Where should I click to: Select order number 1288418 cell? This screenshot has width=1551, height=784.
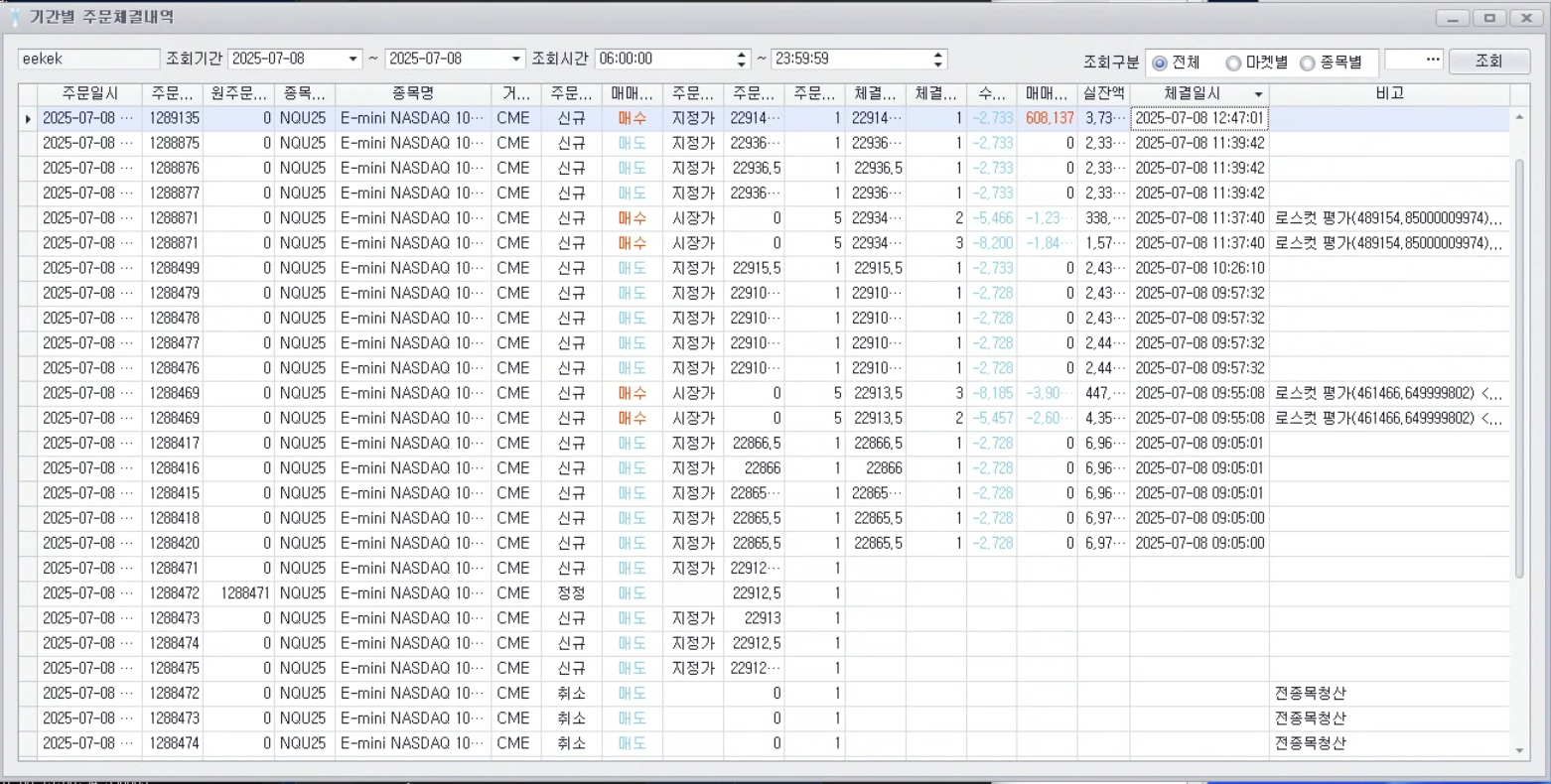pyautogui.click(x=173, y=518)
